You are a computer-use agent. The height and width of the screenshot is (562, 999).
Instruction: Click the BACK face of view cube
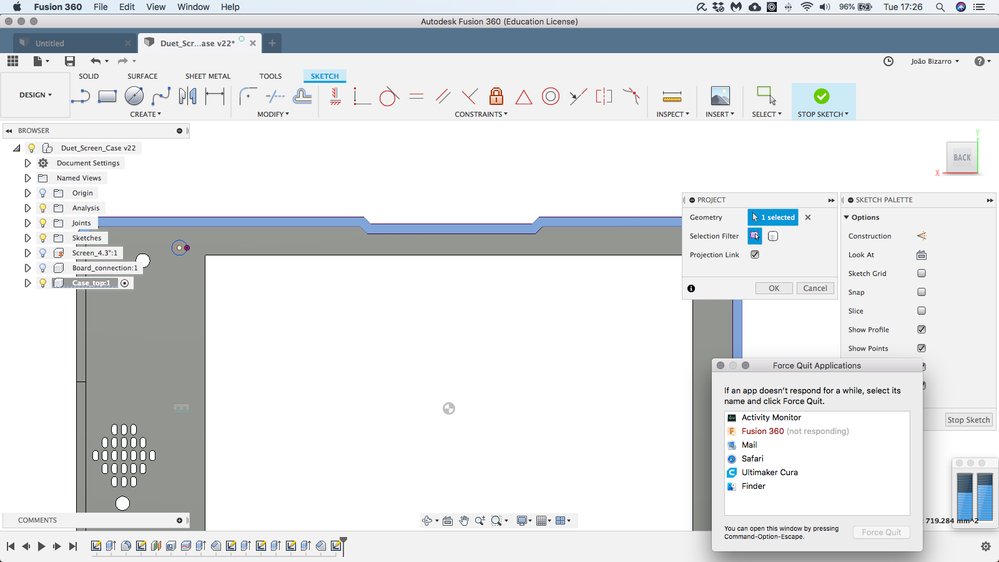point(962,157)
